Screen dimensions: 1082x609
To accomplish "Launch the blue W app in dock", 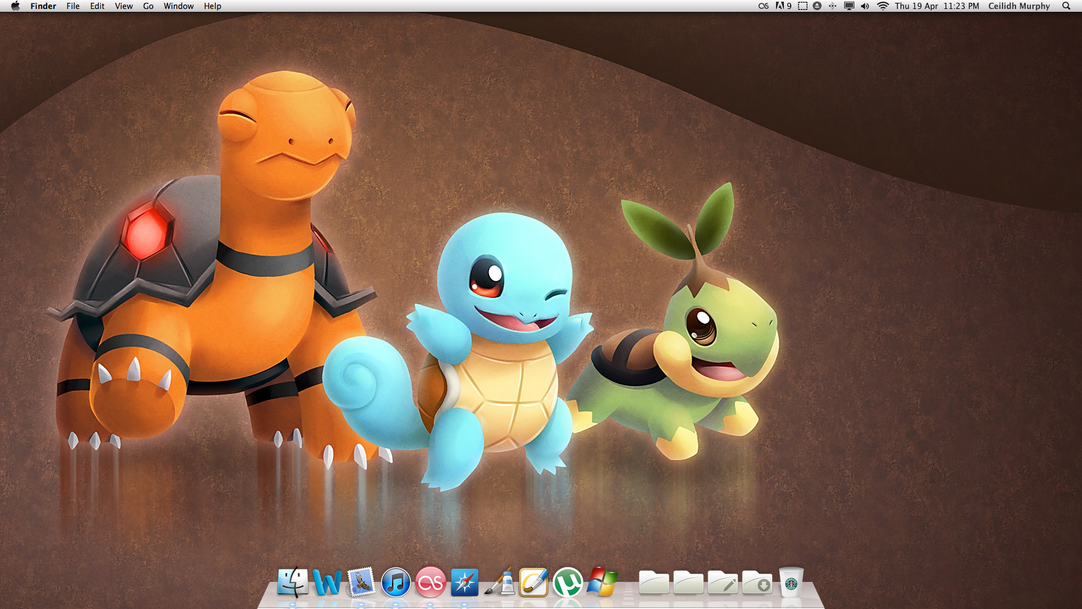I will (327, 582).
